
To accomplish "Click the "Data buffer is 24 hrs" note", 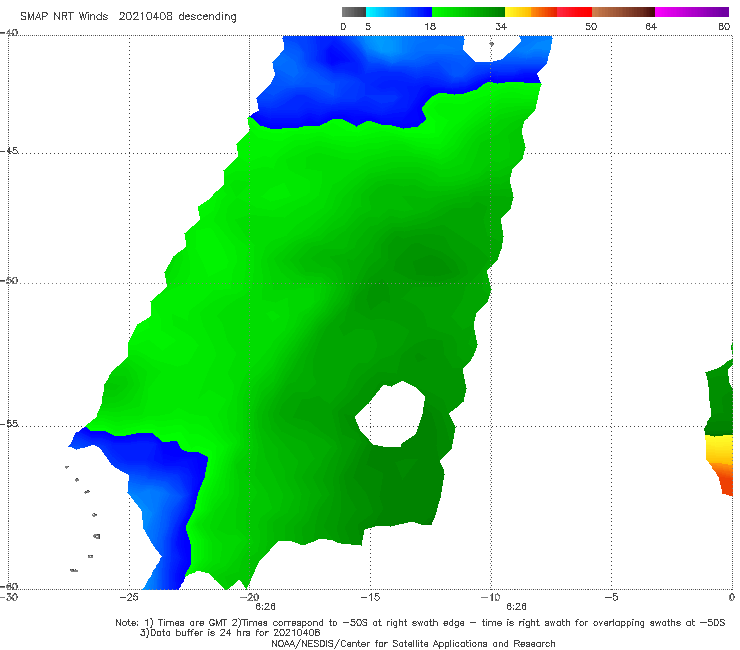I will [230, 633].
